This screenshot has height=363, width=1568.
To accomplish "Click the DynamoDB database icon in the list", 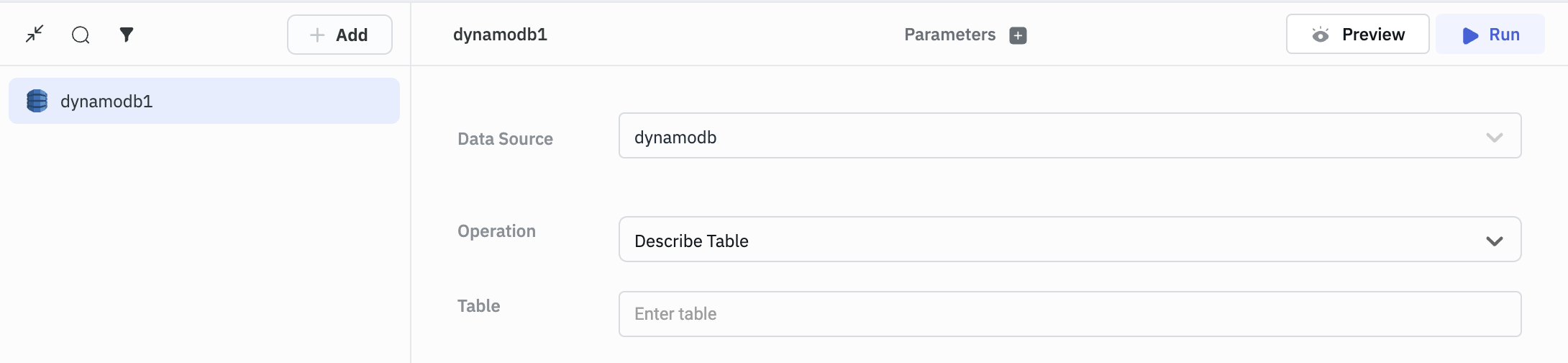I will [37, 101].
